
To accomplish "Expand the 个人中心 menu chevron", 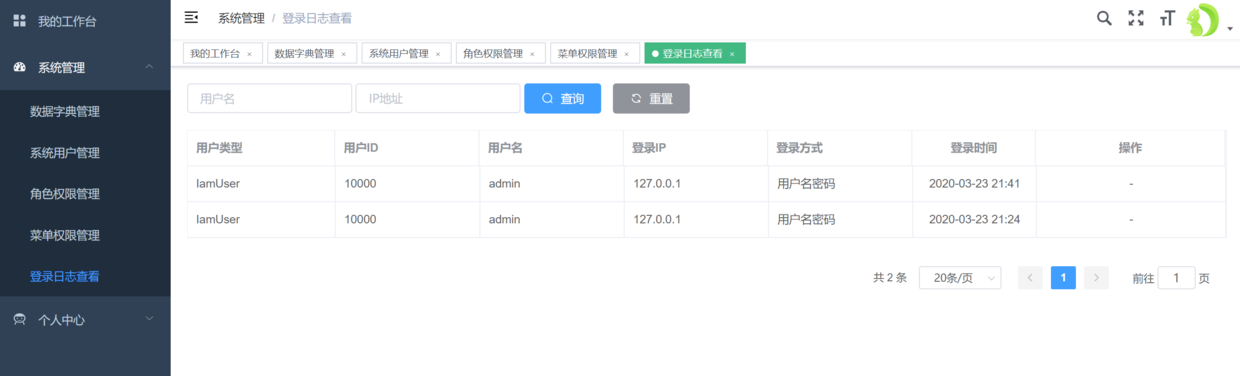I will point(149,319).
